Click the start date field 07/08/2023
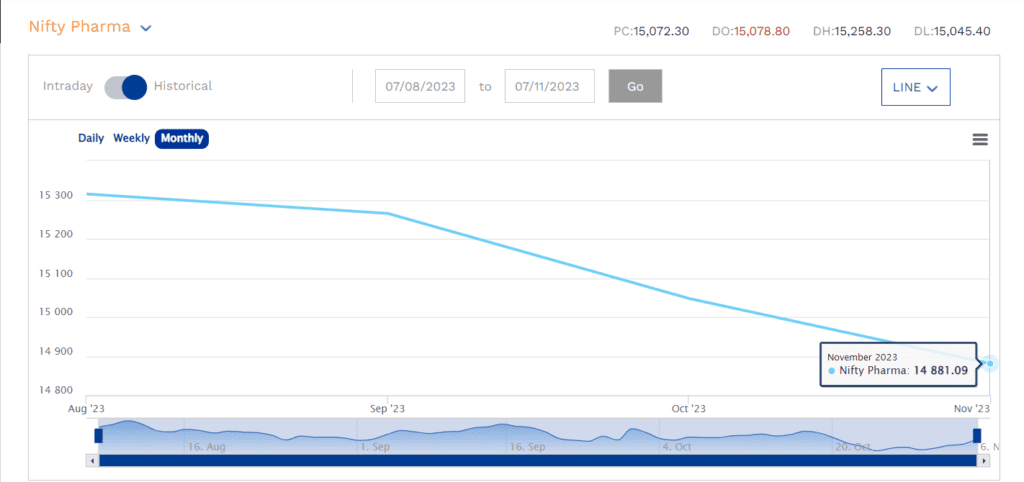Viewport: 1024px width, 482px height. [420, 86]
